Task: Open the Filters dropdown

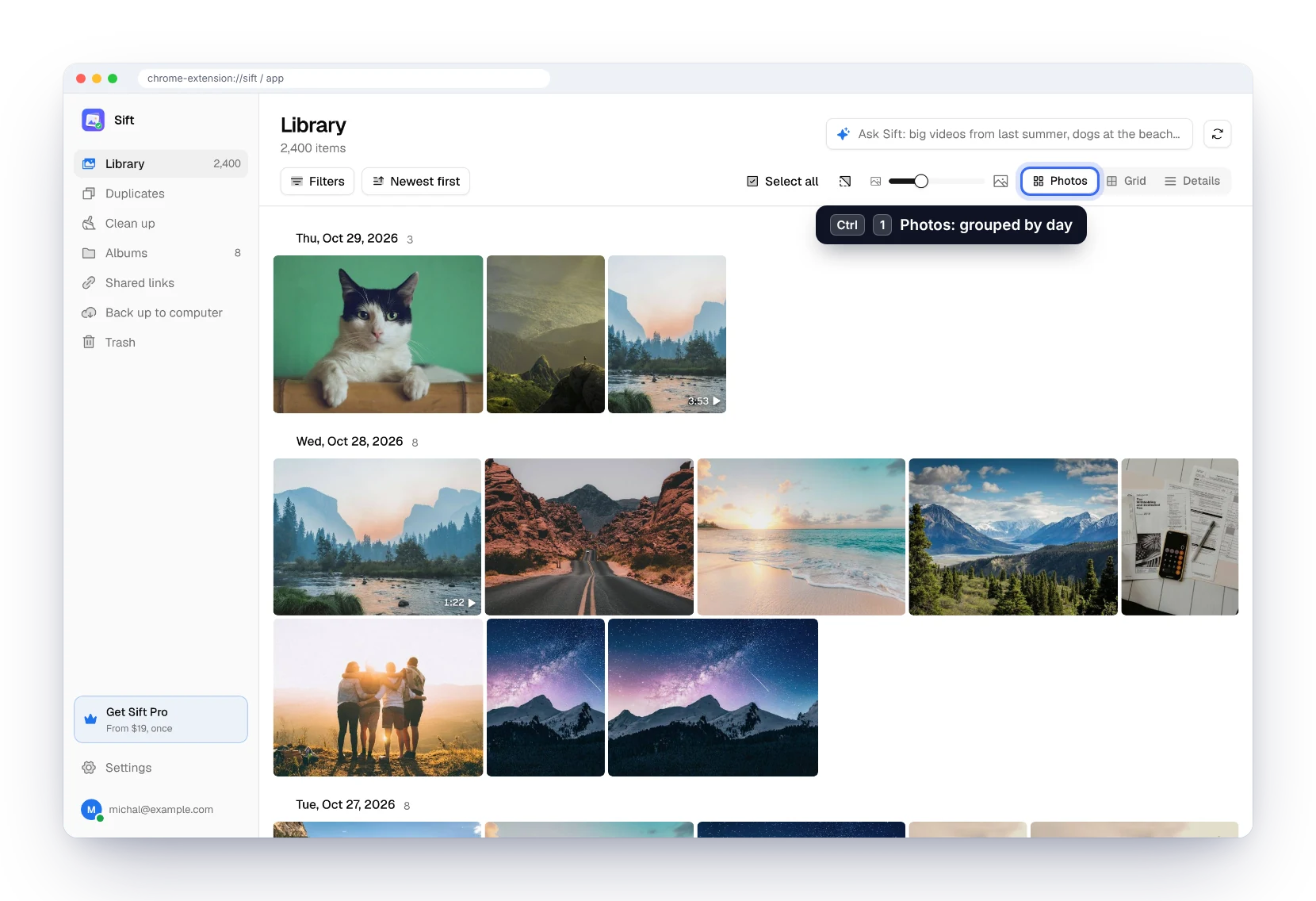Action: [317, 181]
